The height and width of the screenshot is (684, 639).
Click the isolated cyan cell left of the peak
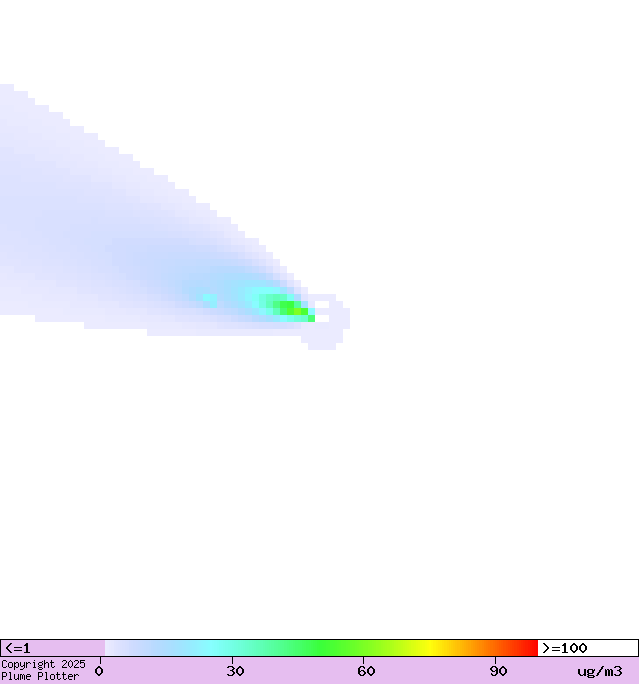tap(210, 301)
